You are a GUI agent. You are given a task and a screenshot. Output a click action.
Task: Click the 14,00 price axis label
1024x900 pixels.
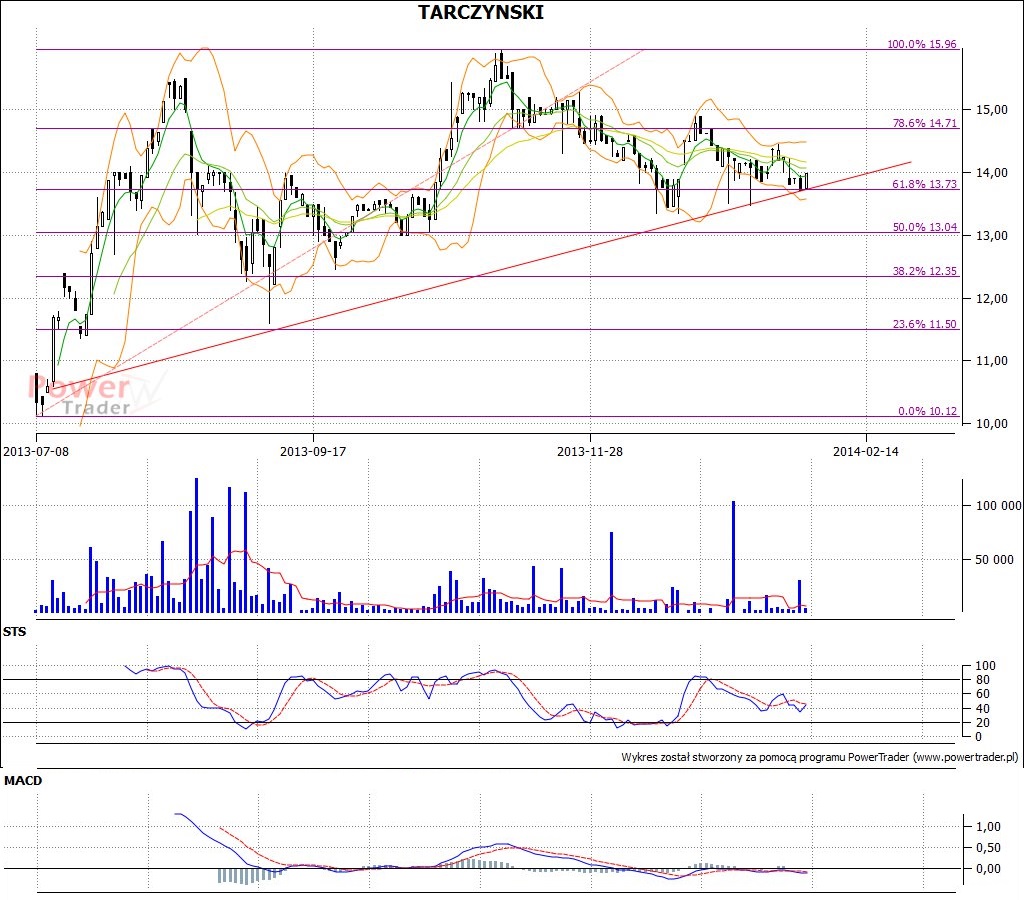tap(991, 172)
